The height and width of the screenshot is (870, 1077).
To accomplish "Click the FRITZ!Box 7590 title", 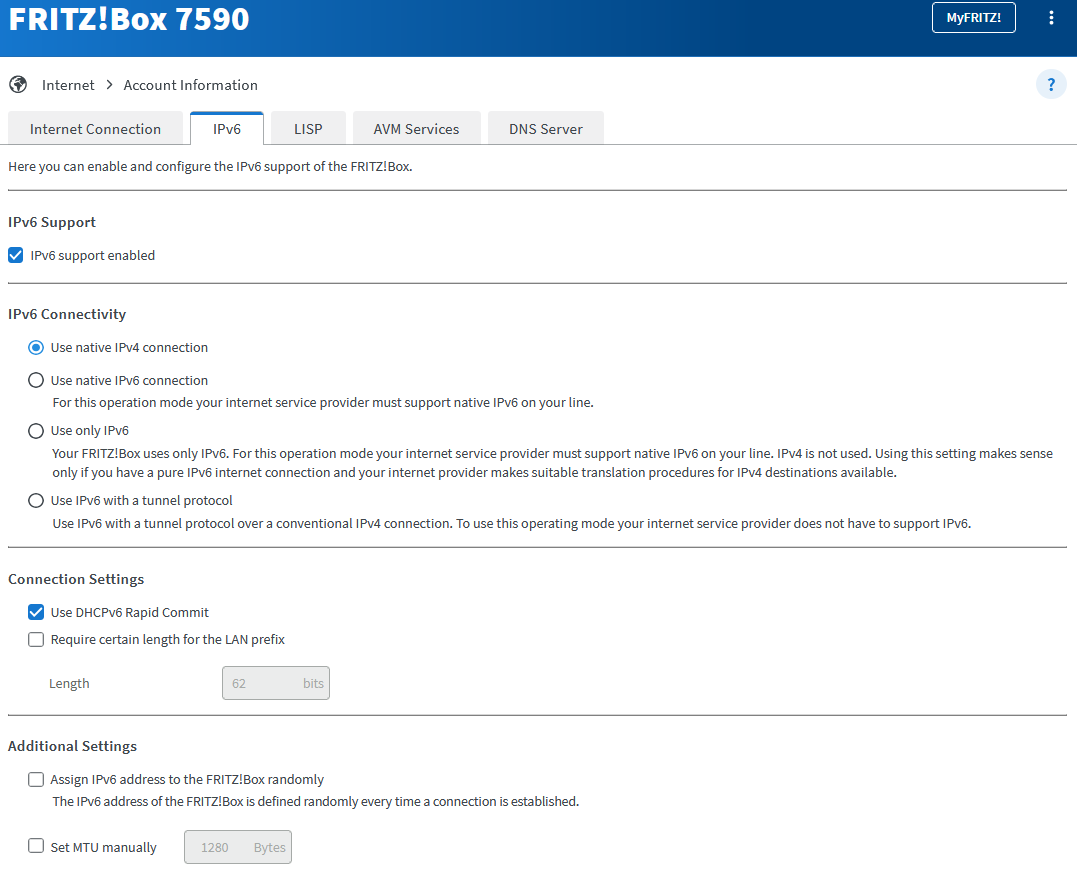I will pyautogui.click(x=129, y=19).
